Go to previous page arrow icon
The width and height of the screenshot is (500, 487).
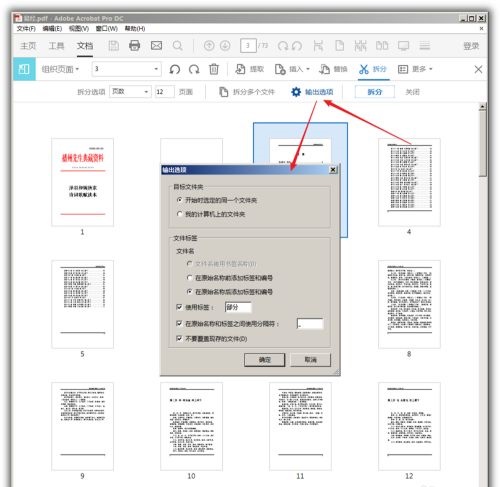tap(209, 45)
